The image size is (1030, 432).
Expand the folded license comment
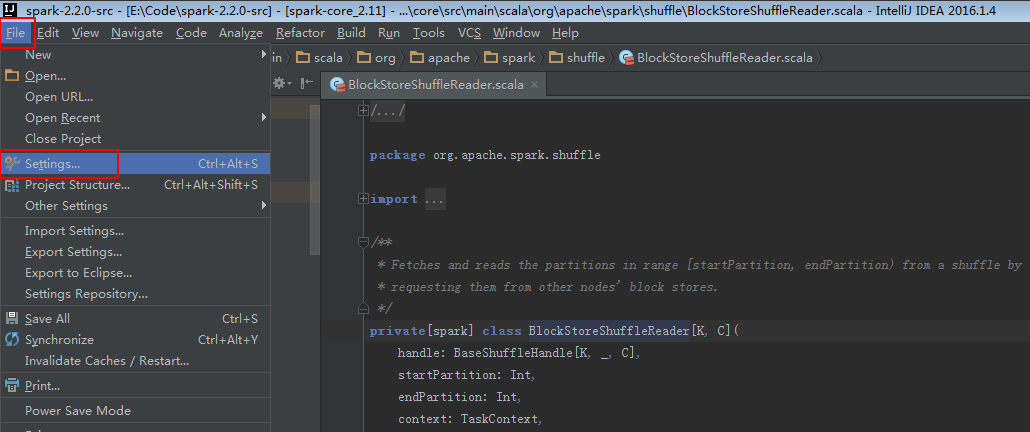click(363, 112)
